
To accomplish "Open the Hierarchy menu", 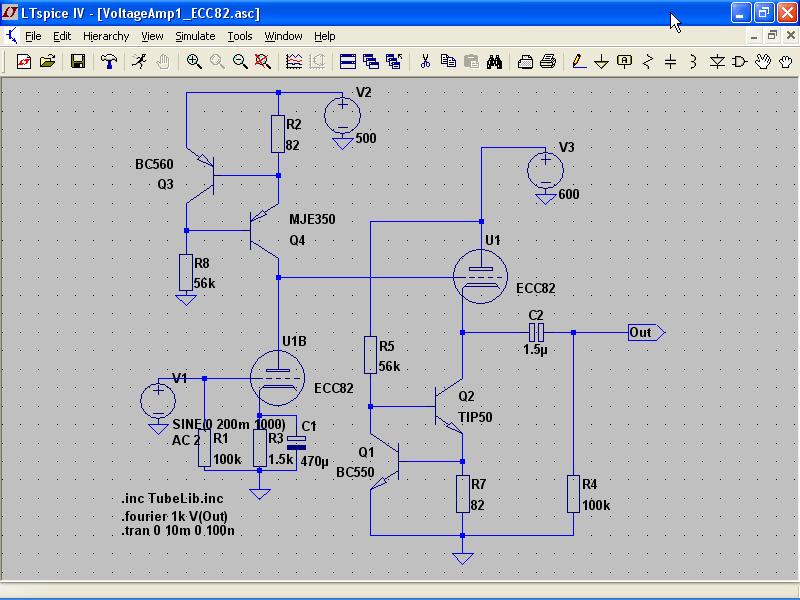I will [x=106, y=36].
